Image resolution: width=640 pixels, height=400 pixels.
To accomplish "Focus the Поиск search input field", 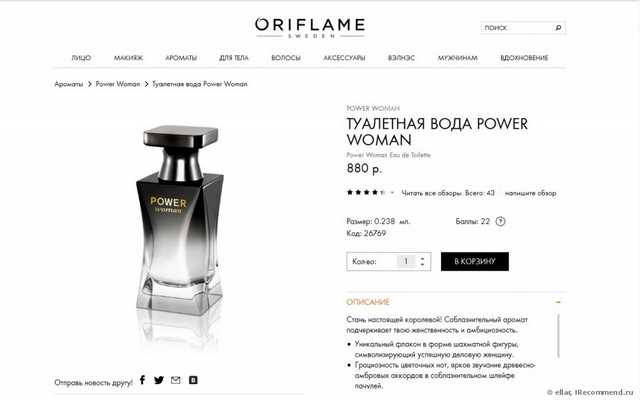I will (x=517, y=28).
